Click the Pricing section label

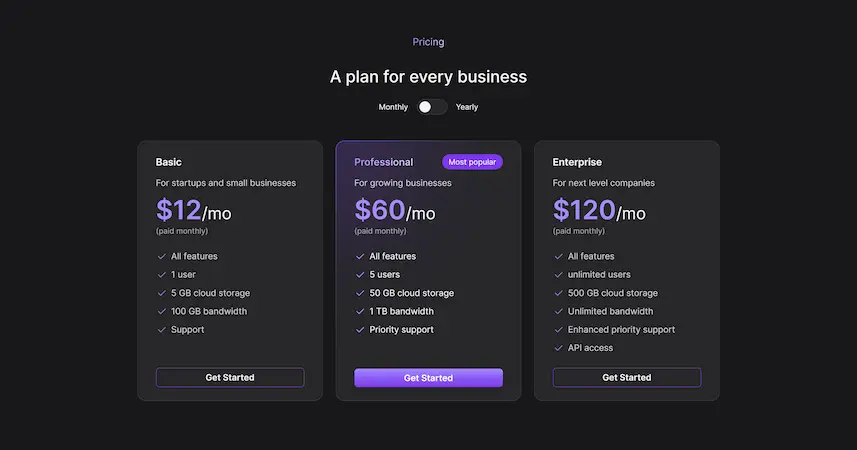pyautogui.click(x=428, y=42)
